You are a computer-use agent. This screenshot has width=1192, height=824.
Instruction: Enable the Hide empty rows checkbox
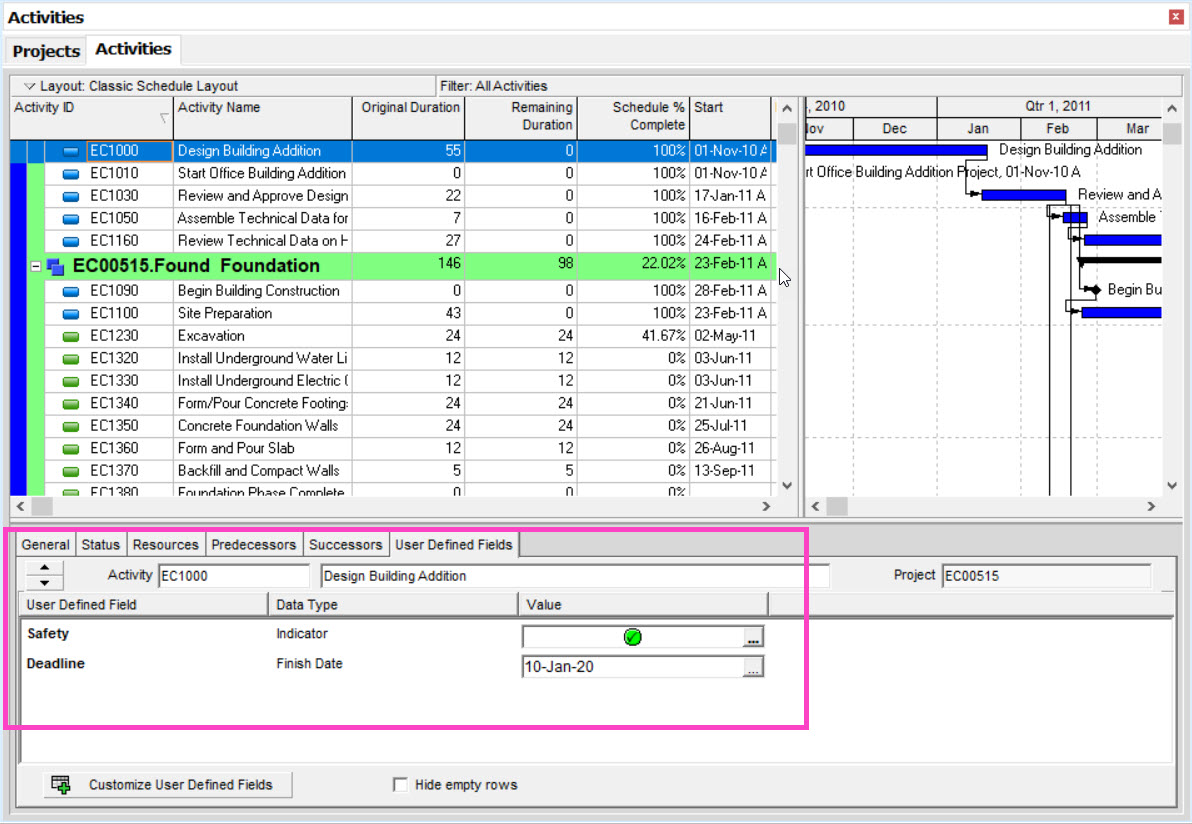pos(400,785)
